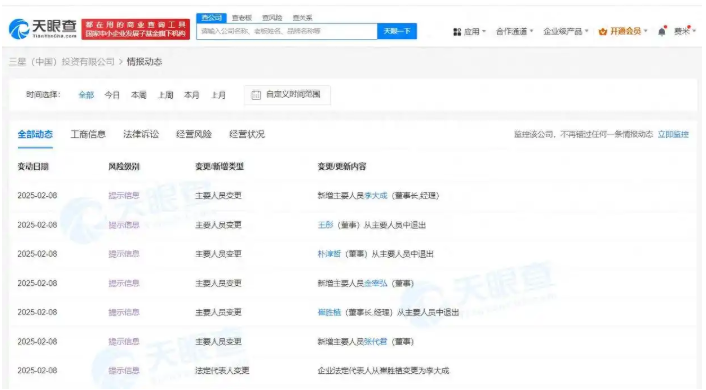Click 提示信息 in the 法定代表人变更 row
The height and width of the screenshot is (390, 706).
coord(124,371)
